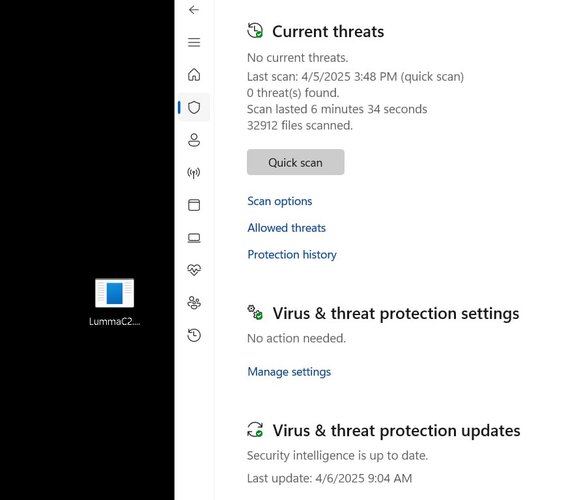Click the Current threats heading icon
The image size is (566, 500).
[255, 31]
